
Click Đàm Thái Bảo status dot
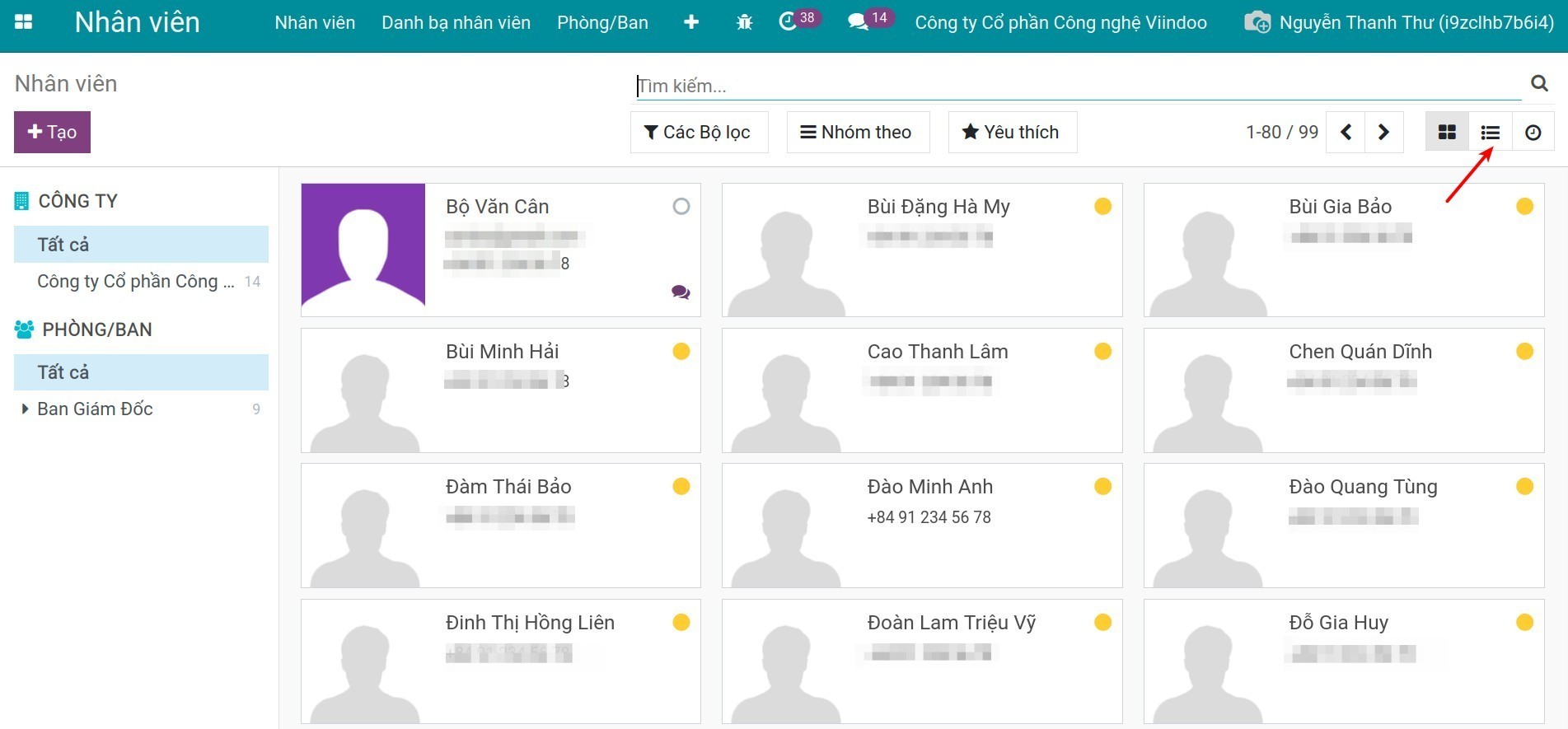click(x=681, y=486)
